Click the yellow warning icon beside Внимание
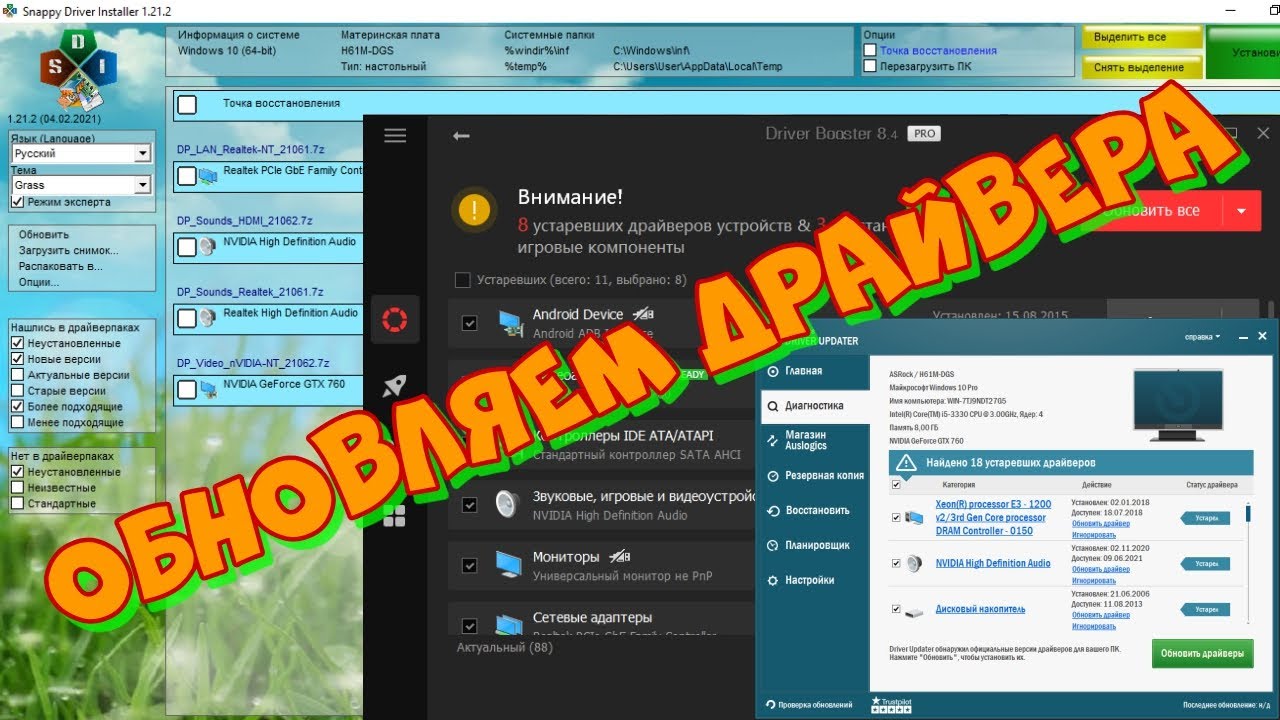Screen dimensions: 1280x720 pyautogui.click(x=474, y=209)
